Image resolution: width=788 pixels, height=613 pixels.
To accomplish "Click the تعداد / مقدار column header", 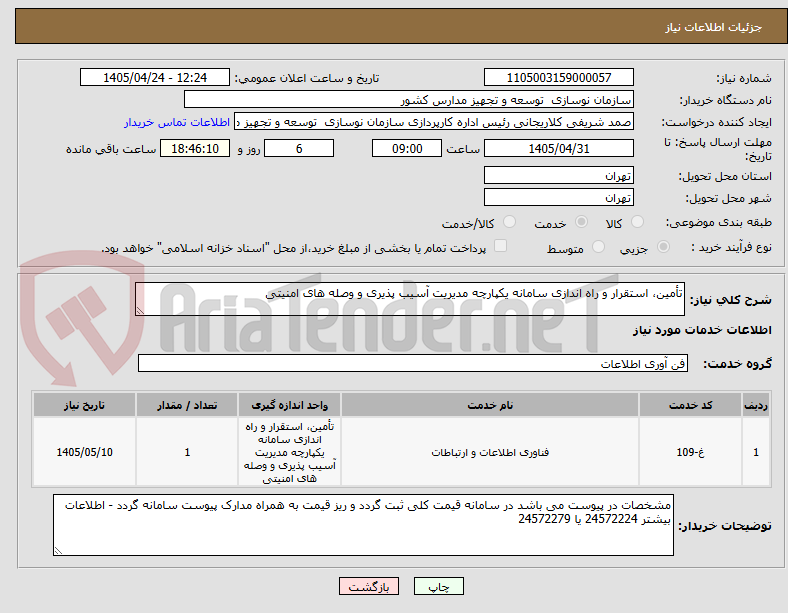I will pos(187,405).
